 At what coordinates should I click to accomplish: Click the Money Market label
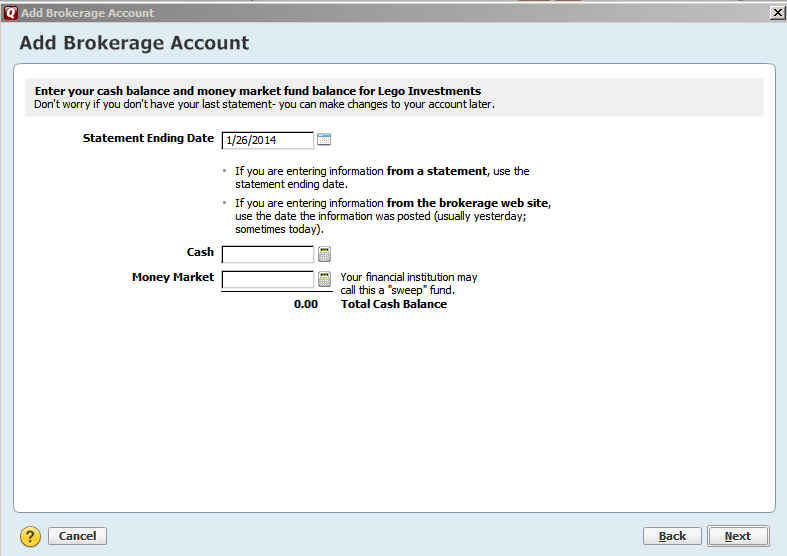pos(173,277)
